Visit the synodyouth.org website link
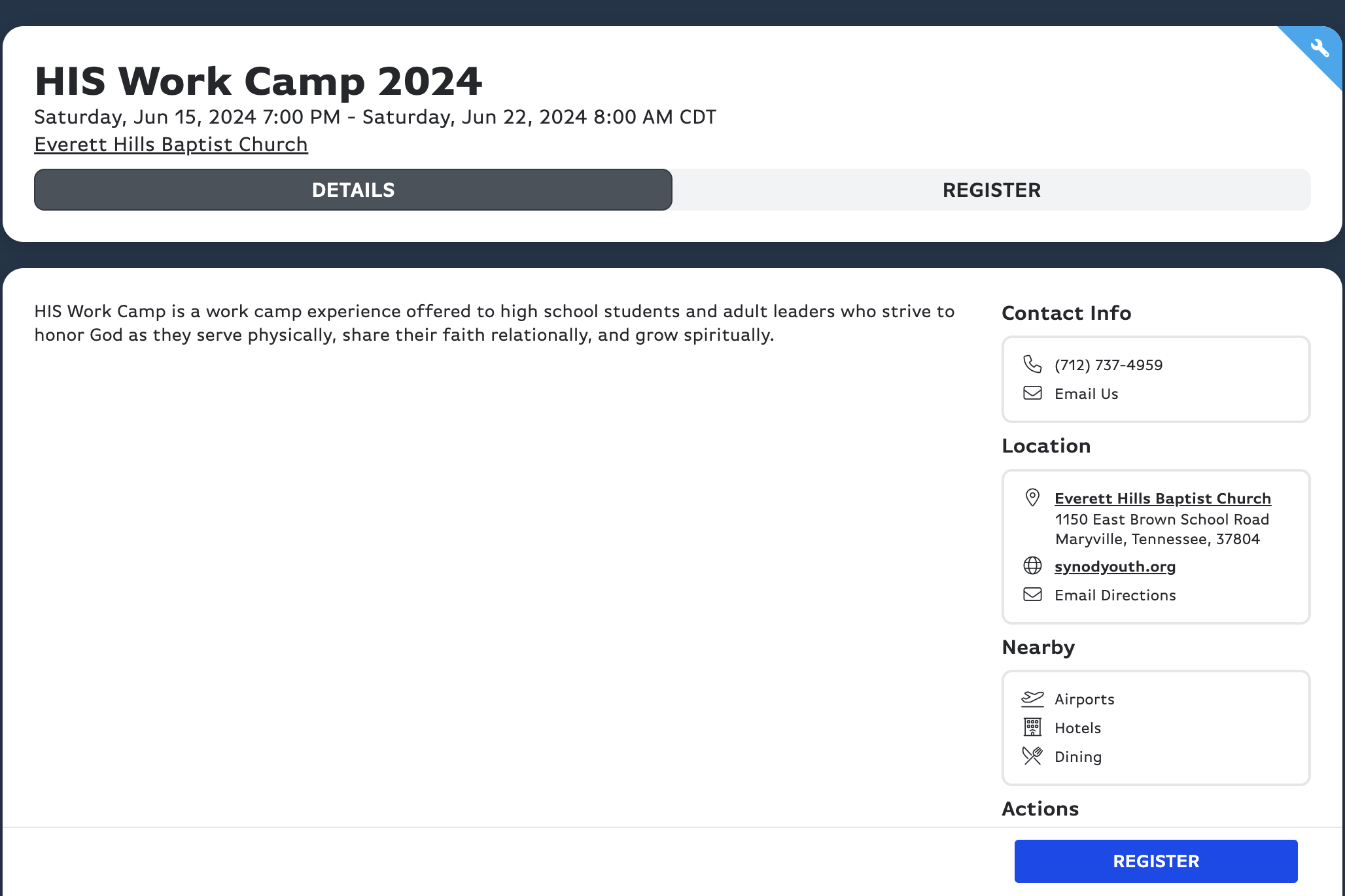This screenshot has height=896, width=1345. pos(1115,566)
